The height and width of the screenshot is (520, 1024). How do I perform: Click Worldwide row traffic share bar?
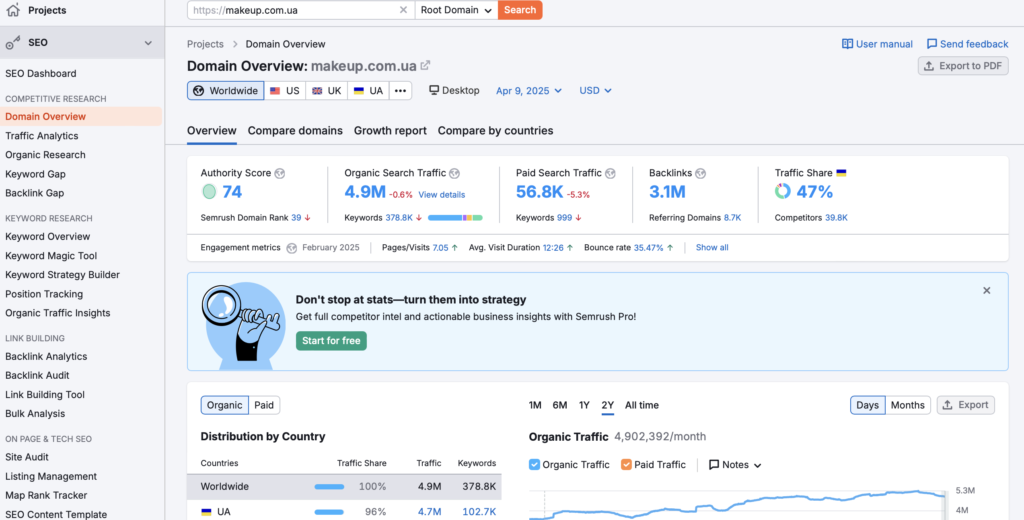[x=329, y=487]
